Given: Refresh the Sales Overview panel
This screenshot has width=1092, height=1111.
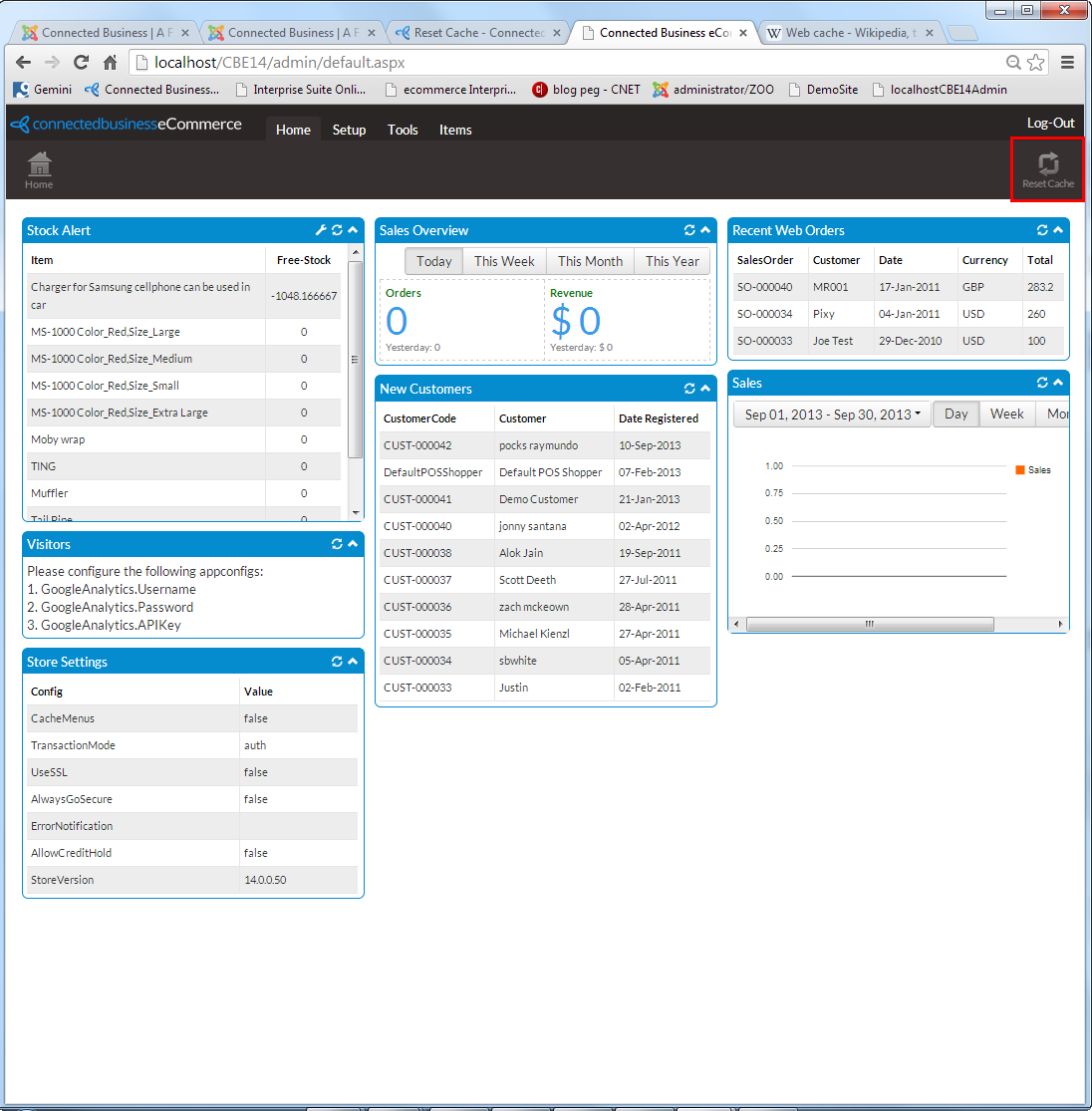Looking at the screenshot, I should tap(689, 230).
